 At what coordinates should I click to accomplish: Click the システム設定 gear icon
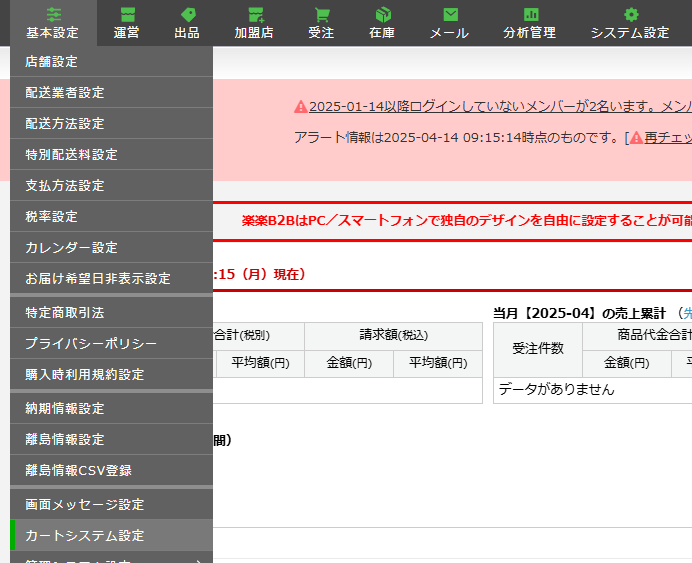pyautogui.click(x=631, y=15)
